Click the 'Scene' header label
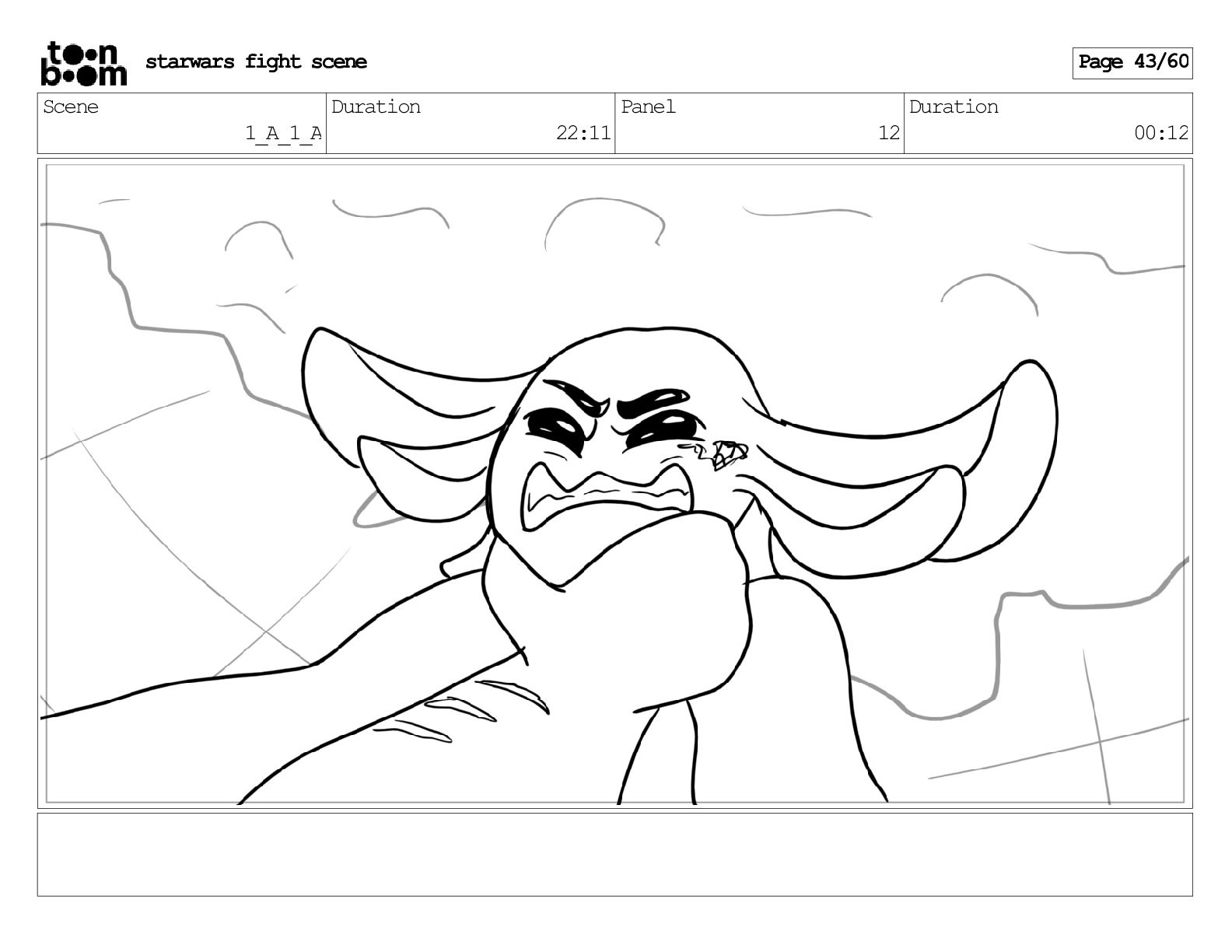The height and width of the screenshot is (952, 1232). click(71, 107)
